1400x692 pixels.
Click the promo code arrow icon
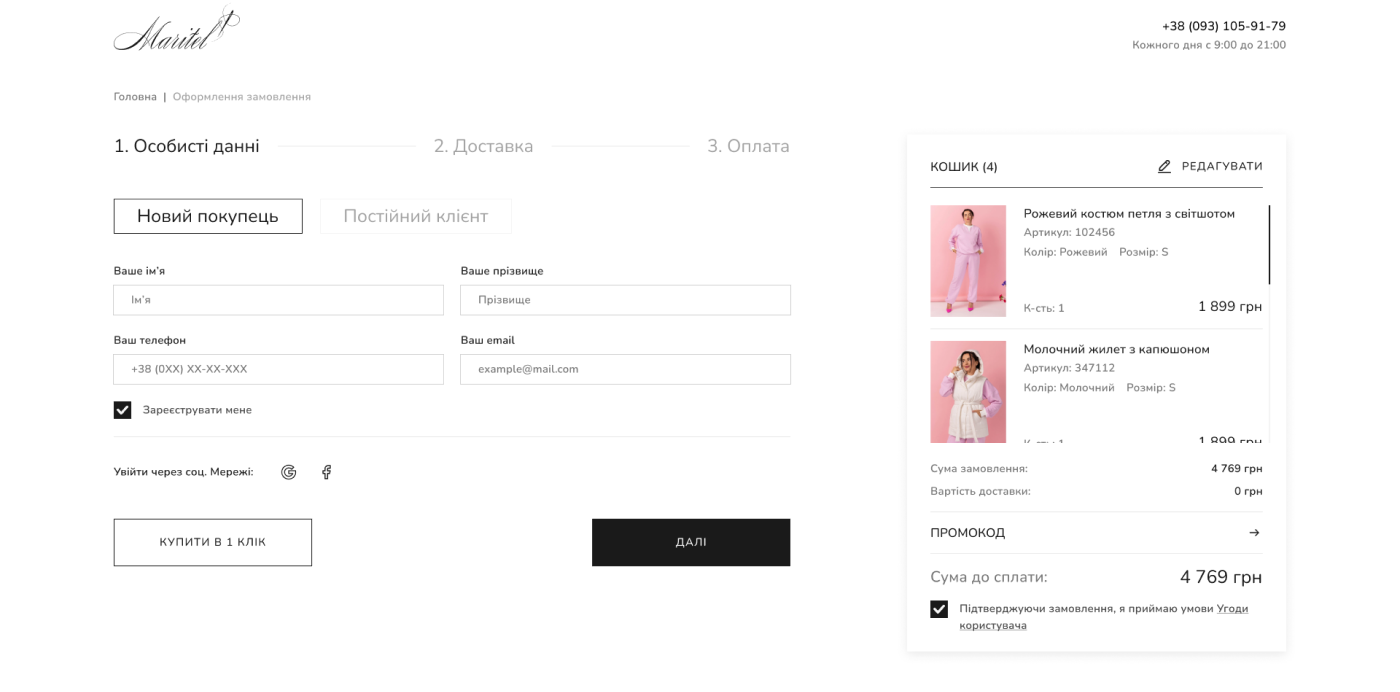[x=1254, y=533]
